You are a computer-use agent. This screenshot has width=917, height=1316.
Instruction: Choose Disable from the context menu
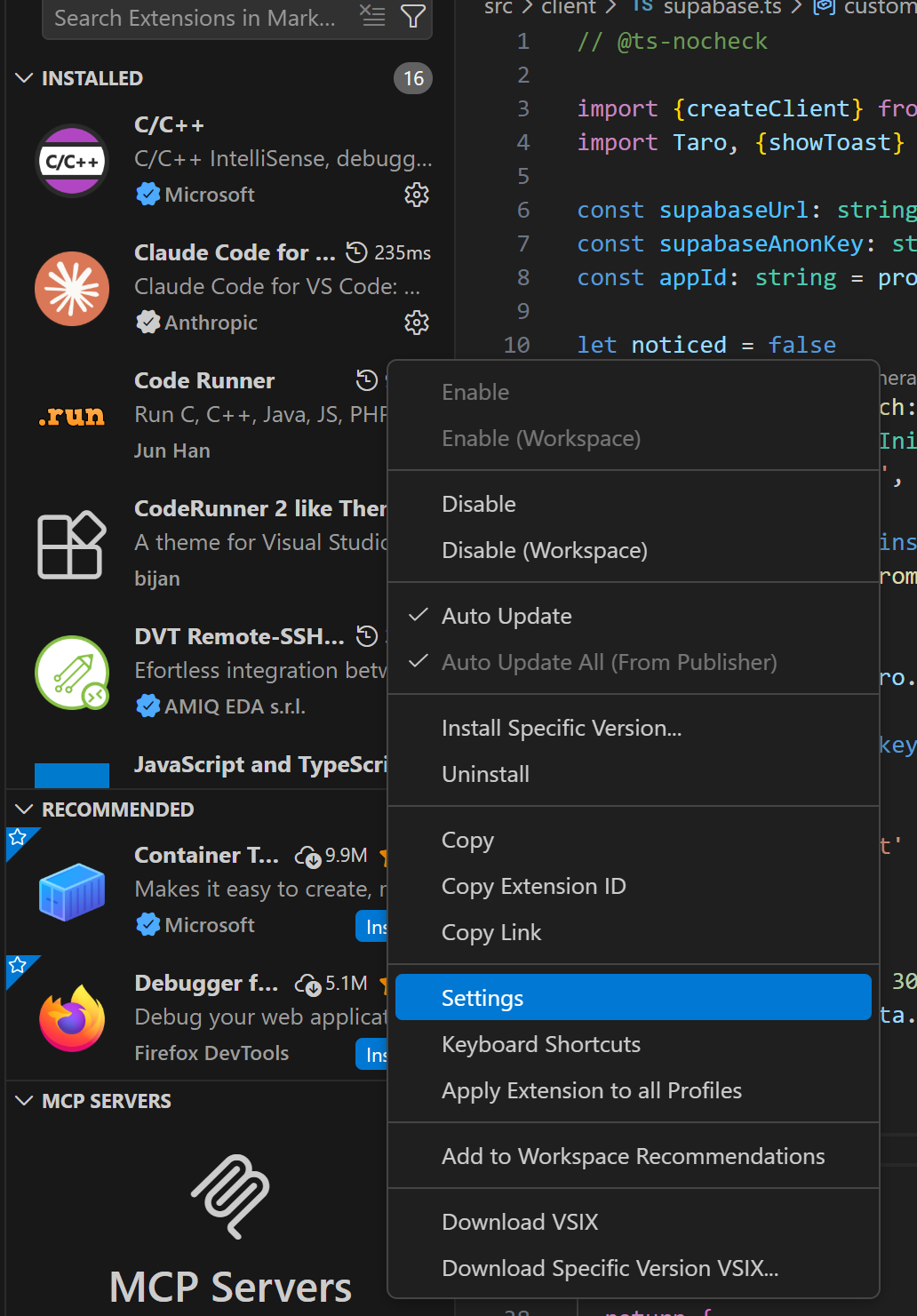633,504
